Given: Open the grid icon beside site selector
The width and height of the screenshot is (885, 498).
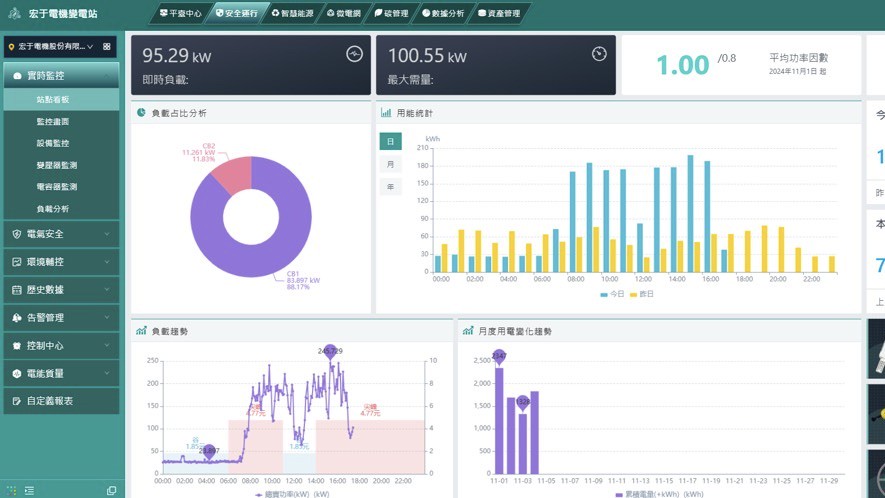Looking at the screenshot, I should 107,46.
